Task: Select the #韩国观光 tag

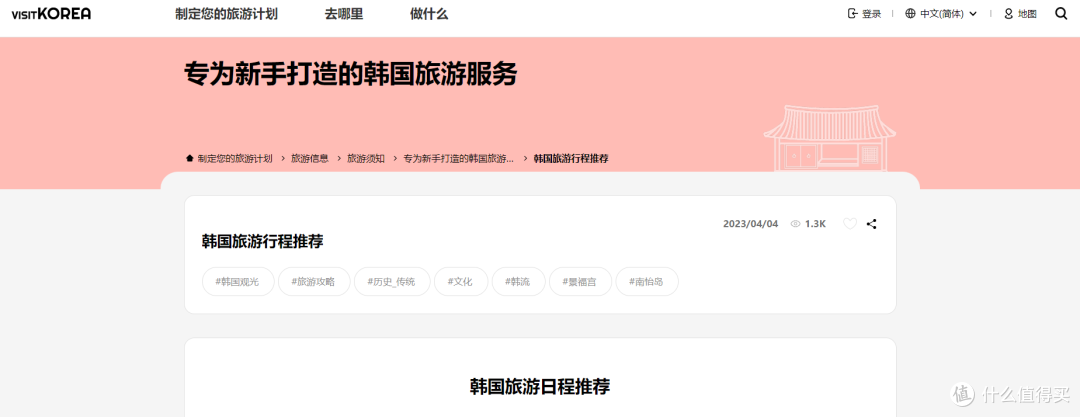Action: [238, 281]
